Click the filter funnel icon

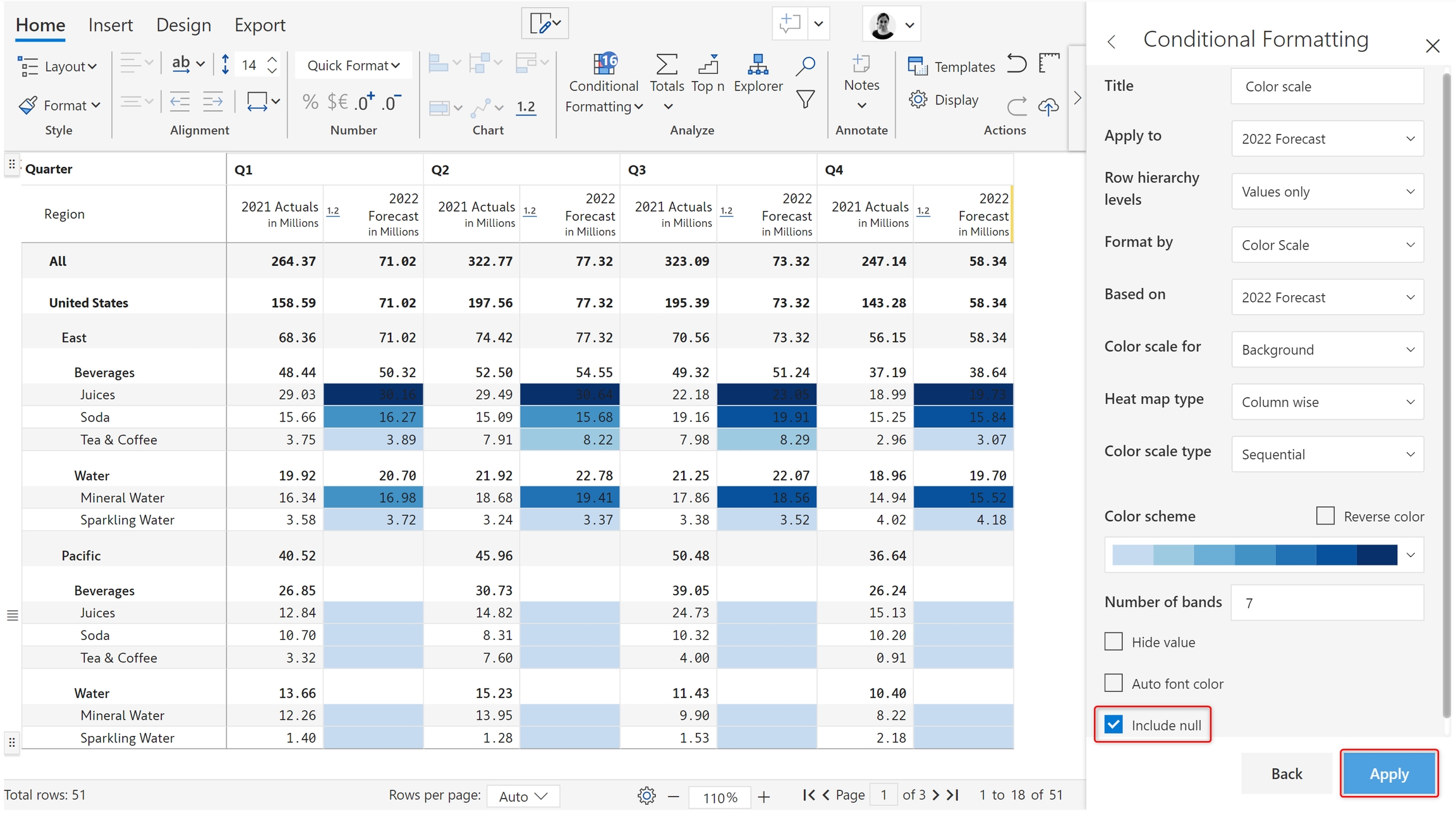pyautogui.click(x=804, y=100)
